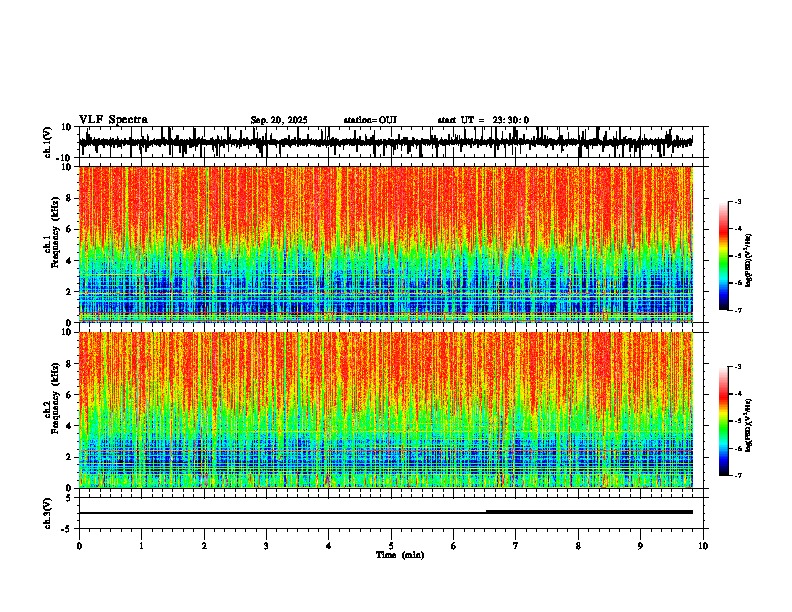Click the "VLF Spectra" title text
The height and width of the screenshot is (612, 792).
(113, 120)
